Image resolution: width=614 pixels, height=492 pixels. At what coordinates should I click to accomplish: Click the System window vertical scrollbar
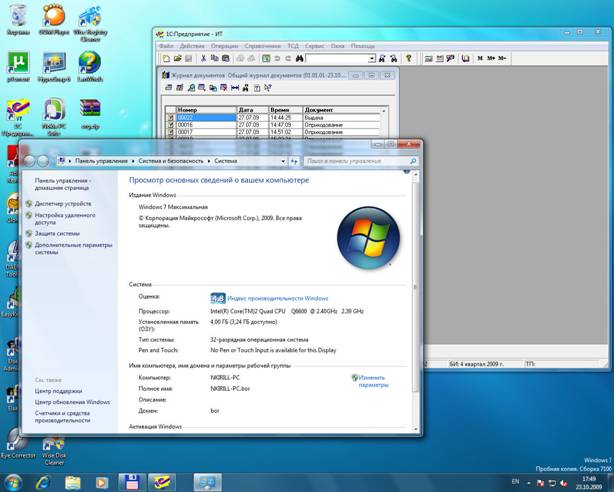pyautogui.click(x=415, y=302)
